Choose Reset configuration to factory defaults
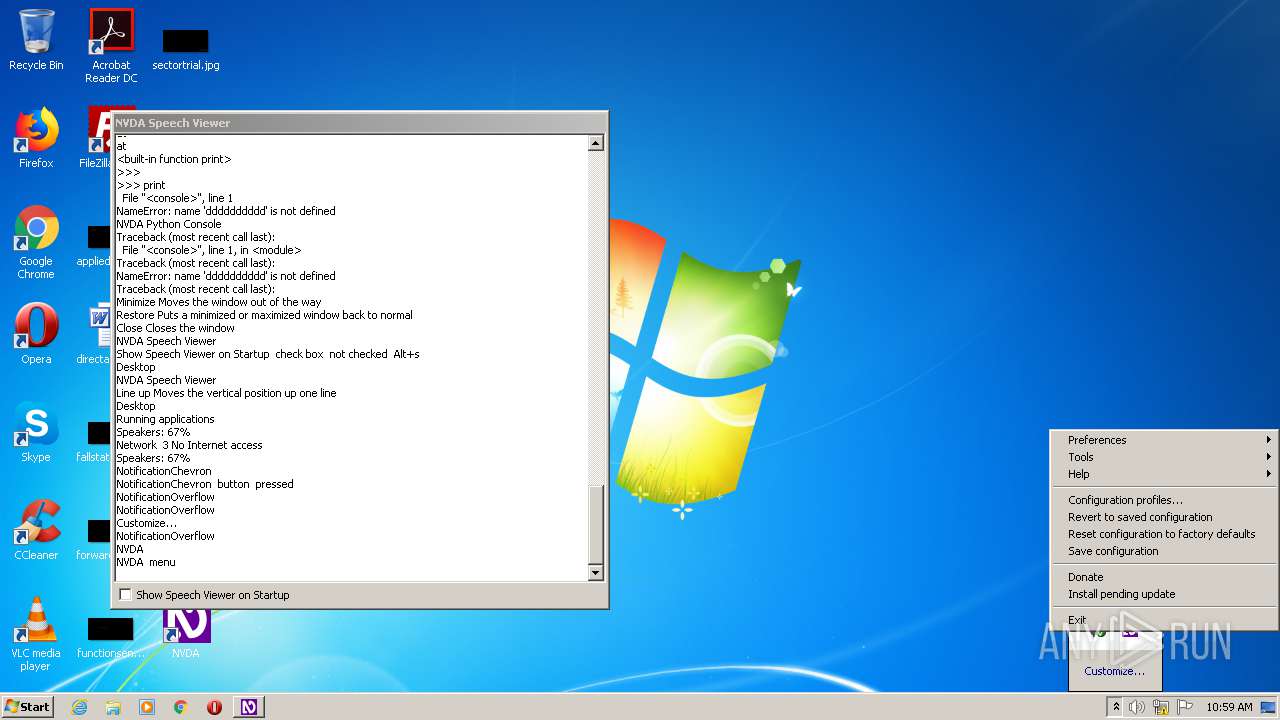1280x720 pixels. [1164, 534]
